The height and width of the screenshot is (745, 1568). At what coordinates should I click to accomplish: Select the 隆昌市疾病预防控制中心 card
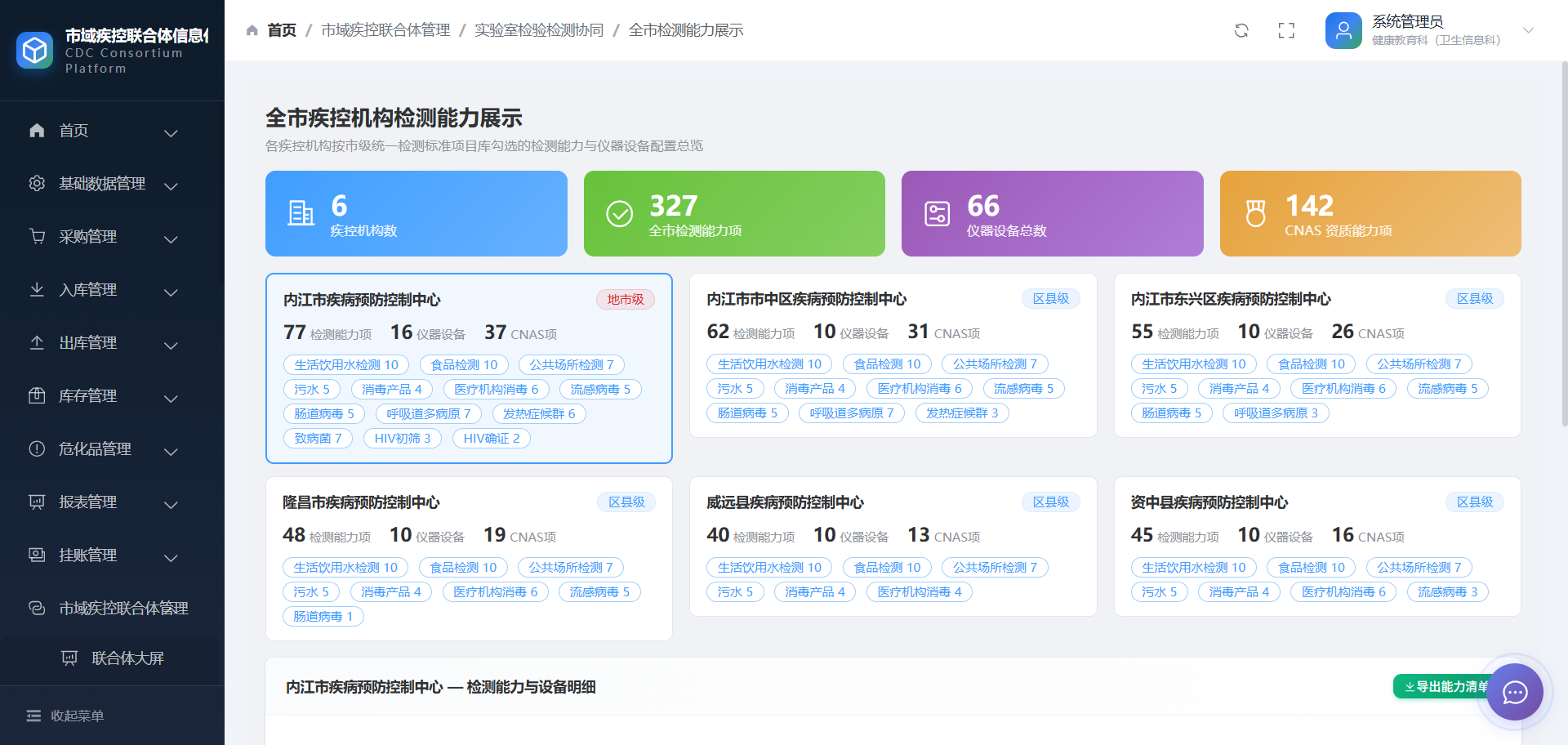[469, 559]
